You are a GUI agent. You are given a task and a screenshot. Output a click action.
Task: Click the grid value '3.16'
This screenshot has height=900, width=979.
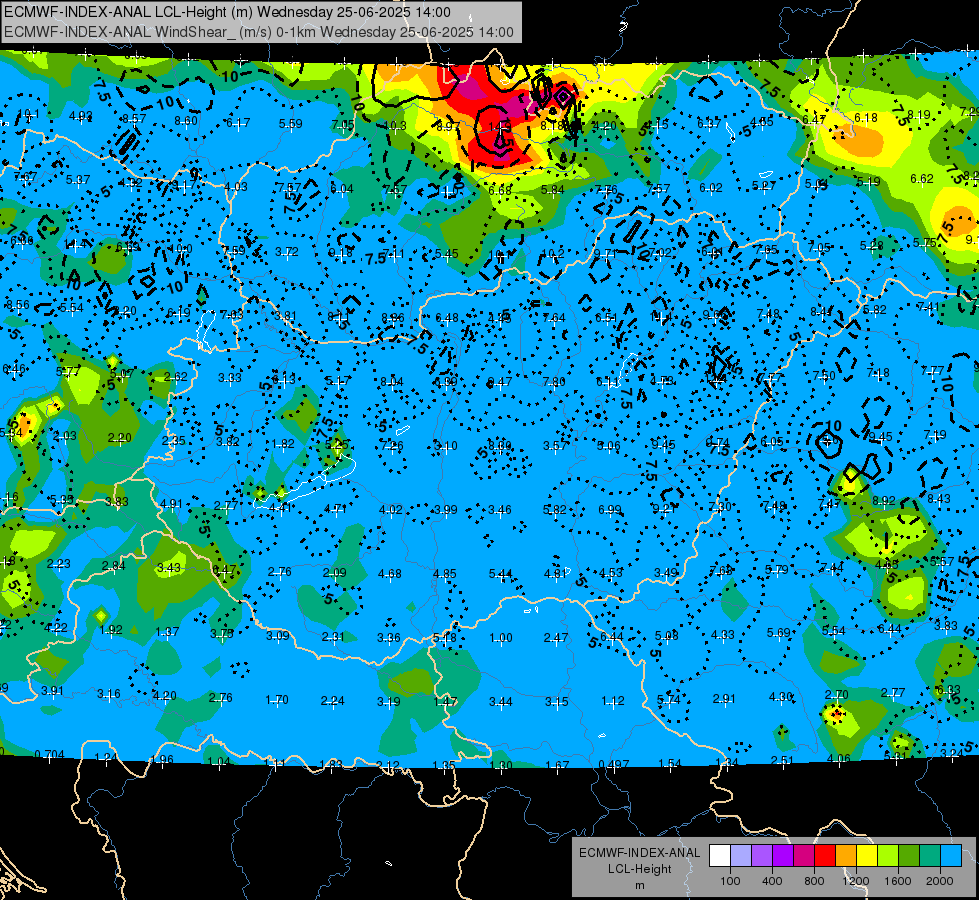pos(109,694)
